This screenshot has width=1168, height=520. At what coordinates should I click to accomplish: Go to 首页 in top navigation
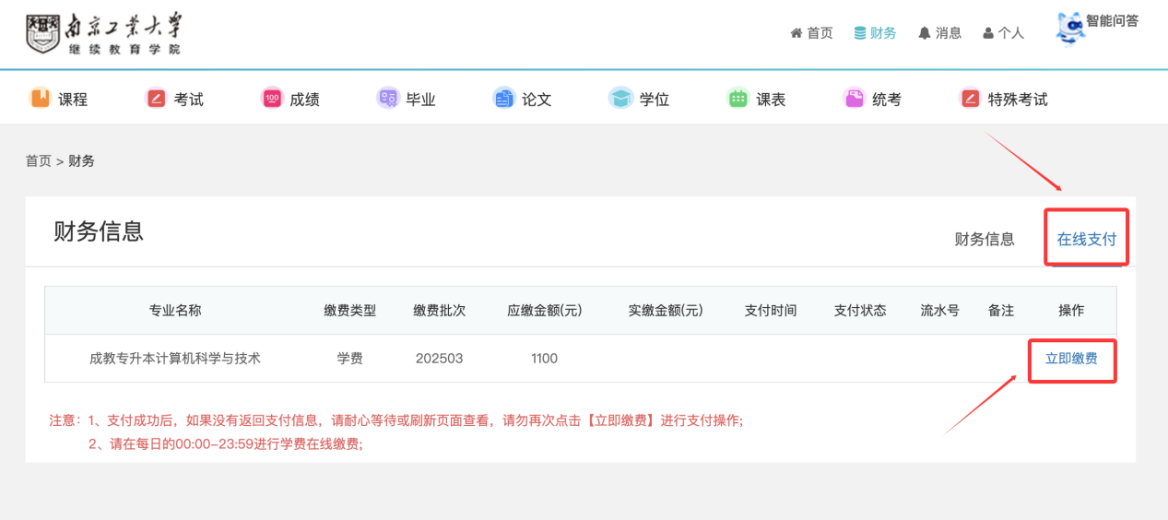click(811, 33)
